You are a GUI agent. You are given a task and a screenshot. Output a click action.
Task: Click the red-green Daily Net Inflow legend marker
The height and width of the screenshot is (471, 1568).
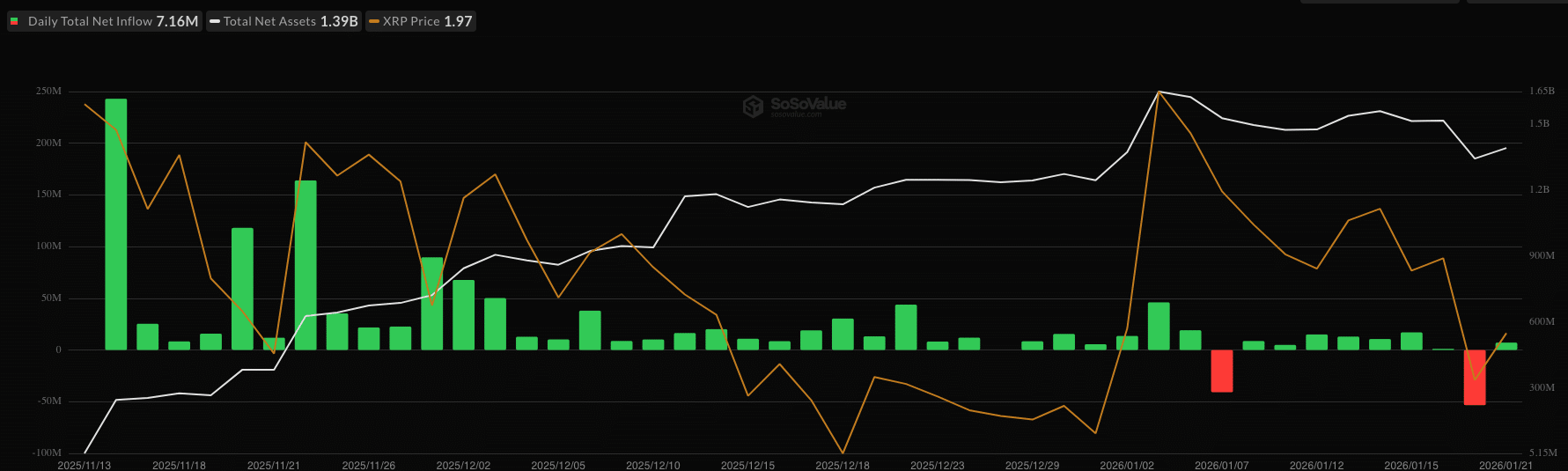(14, 21)
